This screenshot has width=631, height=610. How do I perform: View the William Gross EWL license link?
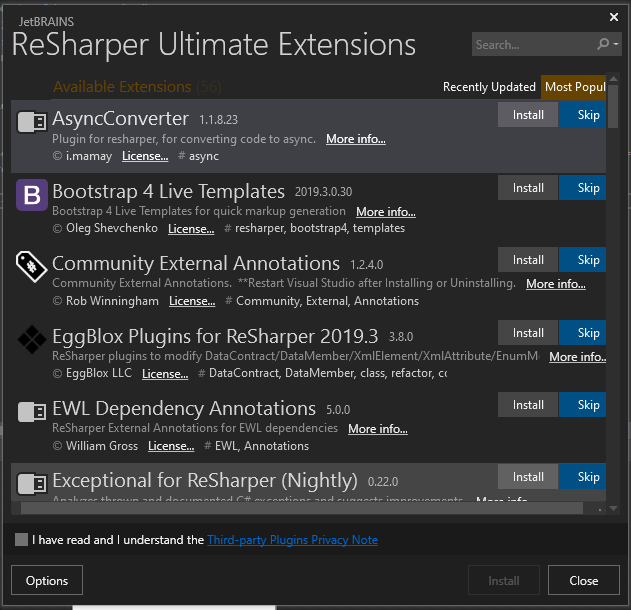[x=171, y=446]
